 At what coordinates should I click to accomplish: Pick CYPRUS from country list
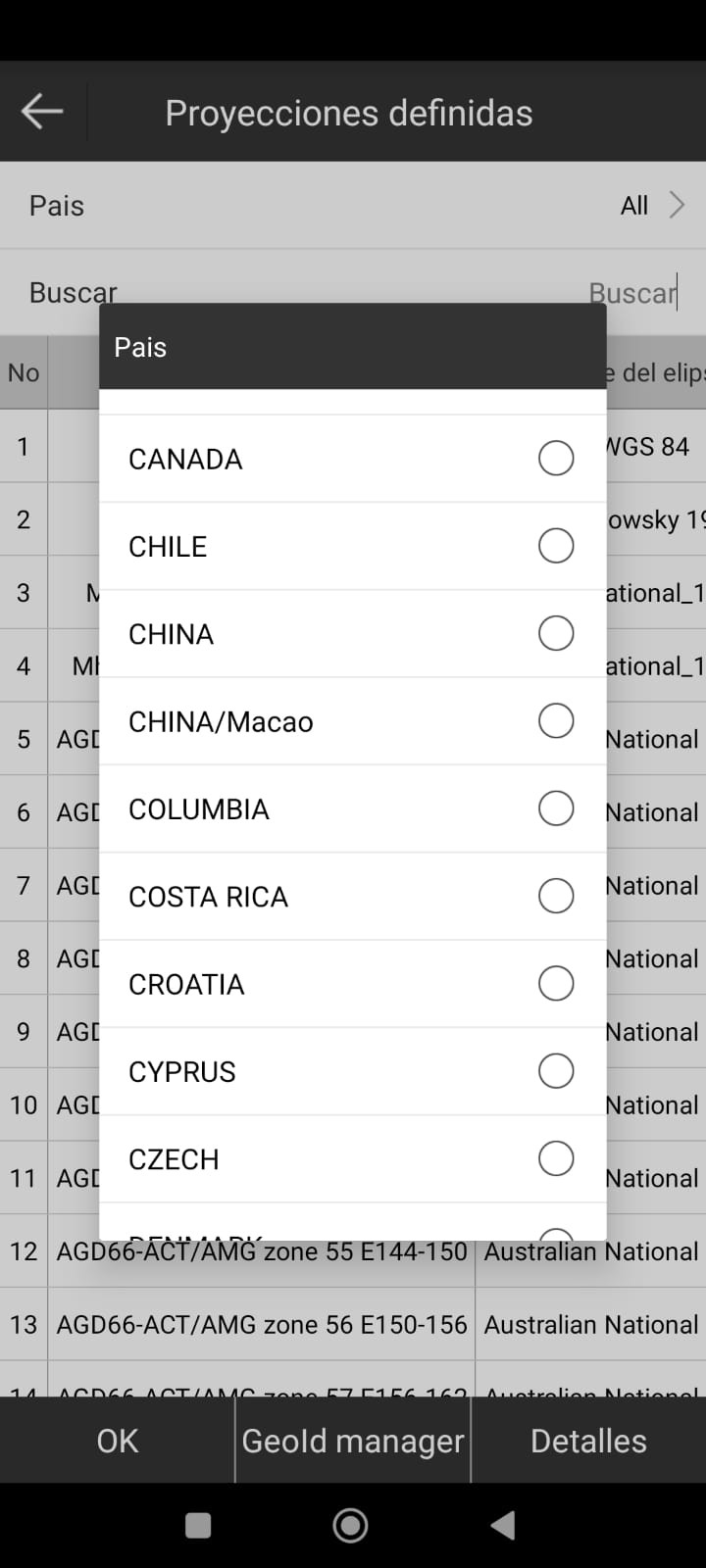[353, 1071]
